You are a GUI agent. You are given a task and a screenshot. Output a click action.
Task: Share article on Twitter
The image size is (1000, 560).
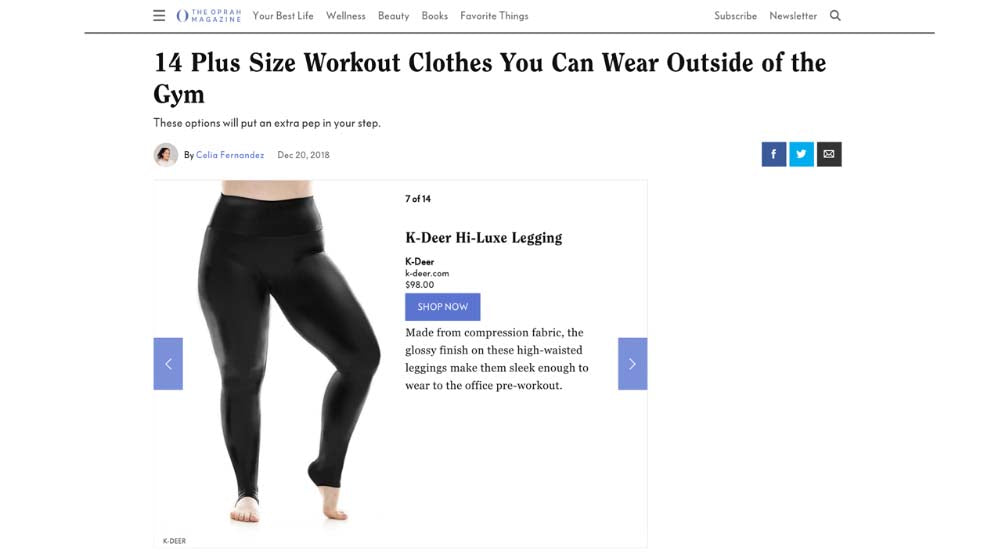pos(801,154)
